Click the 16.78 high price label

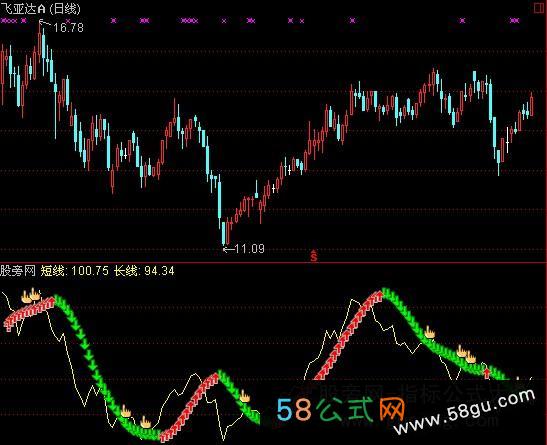coord(68,27)
